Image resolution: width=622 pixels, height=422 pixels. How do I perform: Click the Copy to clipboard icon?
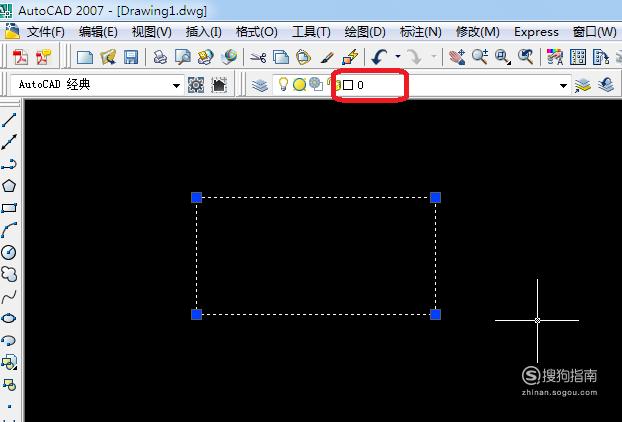[280, 58]
